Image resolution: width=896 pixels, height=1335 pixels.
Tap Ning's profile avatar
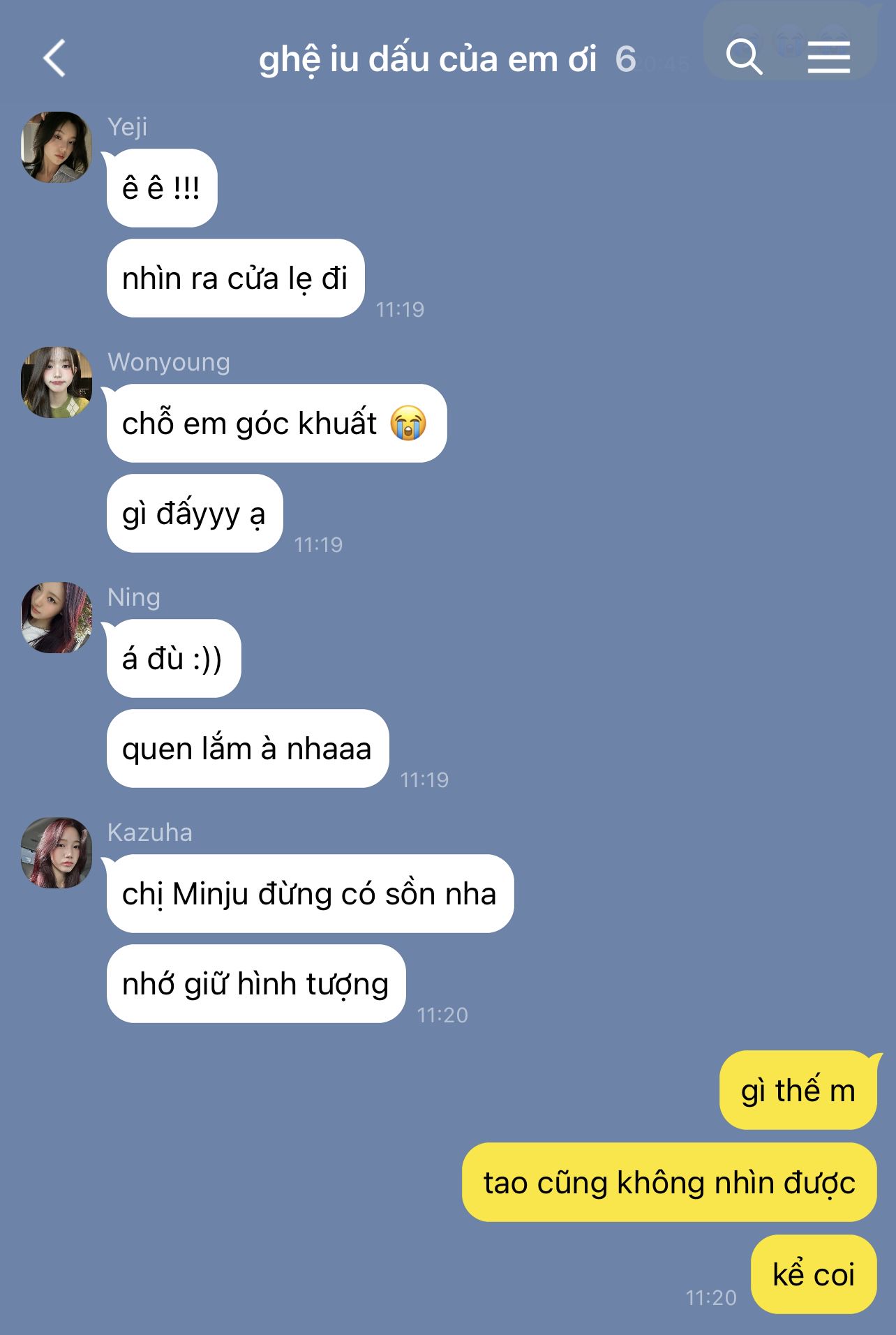57,618
